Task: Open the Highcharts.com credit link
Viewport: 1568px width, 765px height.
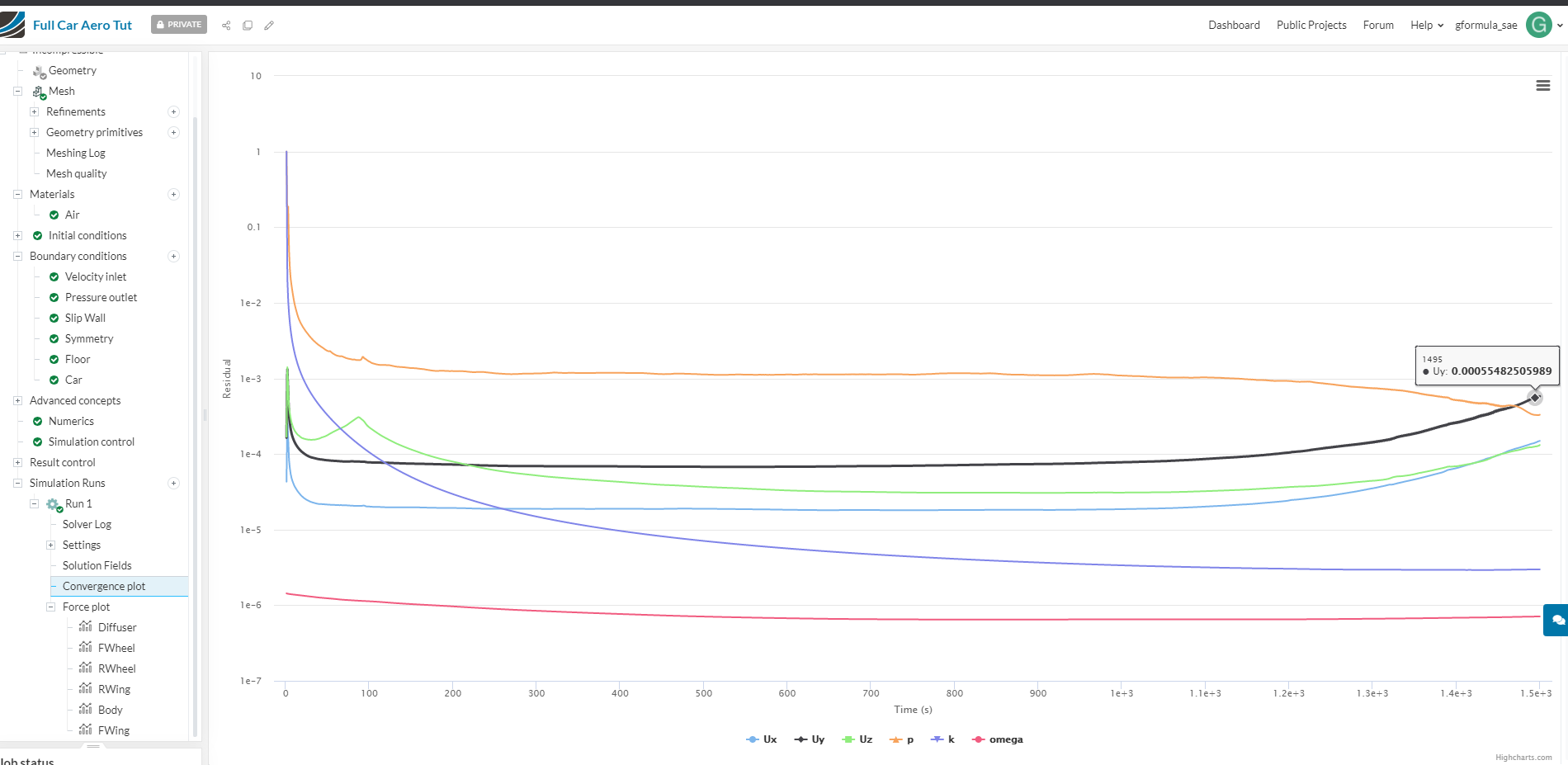Action: point(1523,758)
